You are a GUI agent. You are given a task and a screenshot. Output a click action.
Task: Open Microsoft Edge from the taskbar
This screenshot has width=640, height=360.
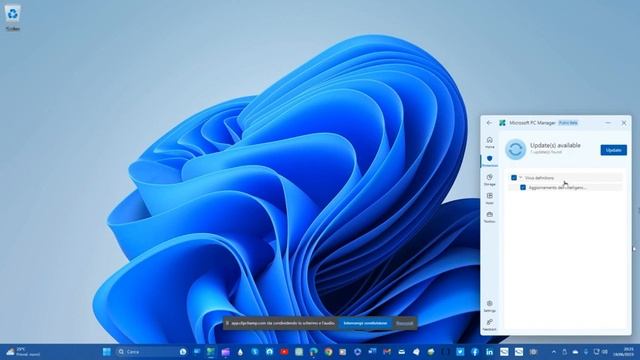pyautogui.click(x=313, y=351)
